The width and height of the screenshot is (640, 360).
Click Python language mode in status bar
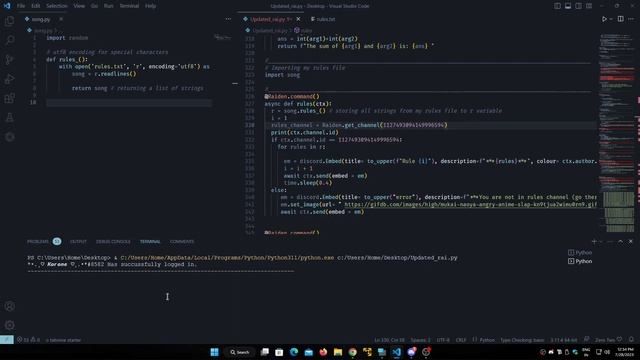tap(487, 340)
